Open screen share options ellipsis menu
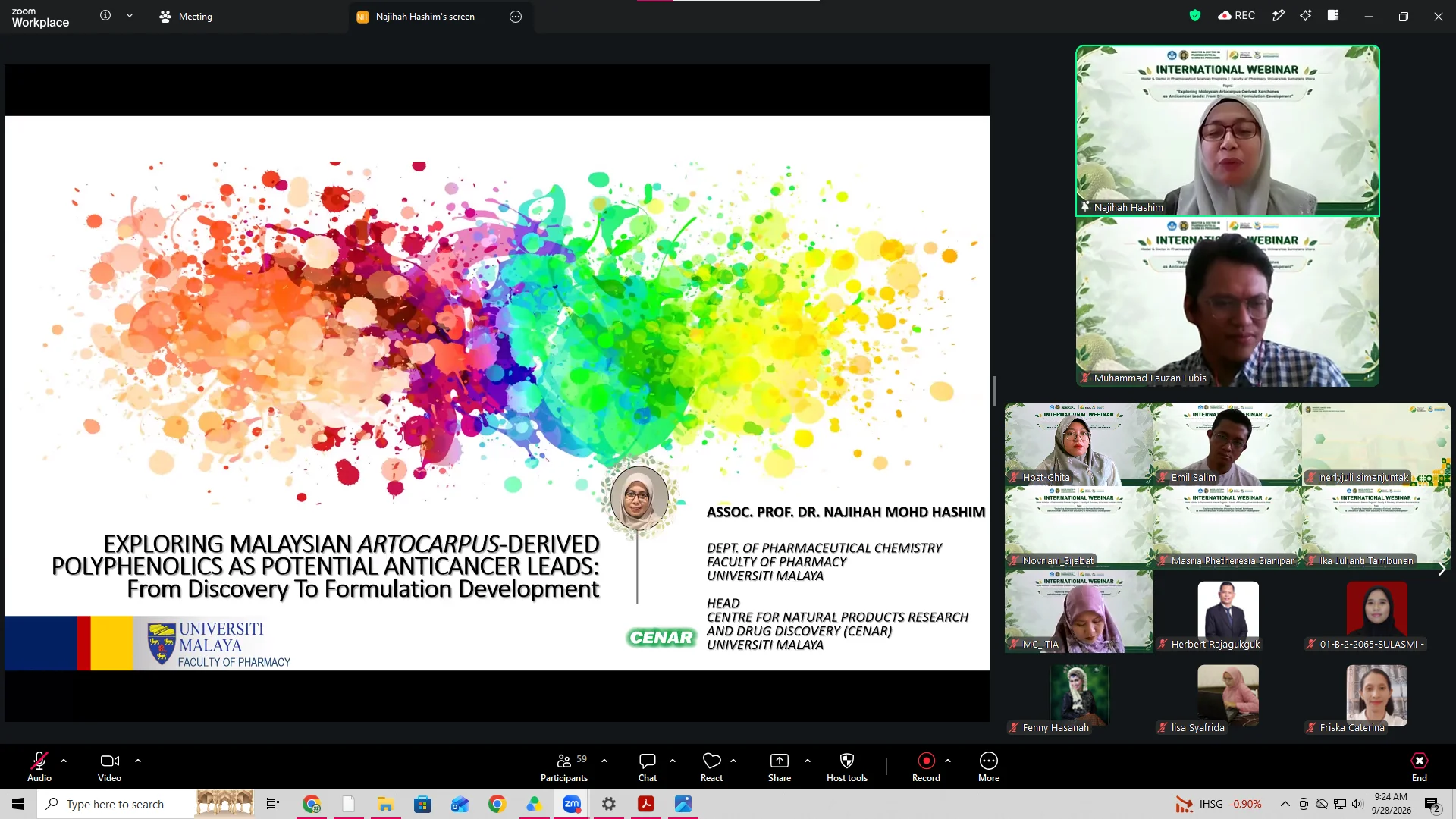 [x=516, y=17]
